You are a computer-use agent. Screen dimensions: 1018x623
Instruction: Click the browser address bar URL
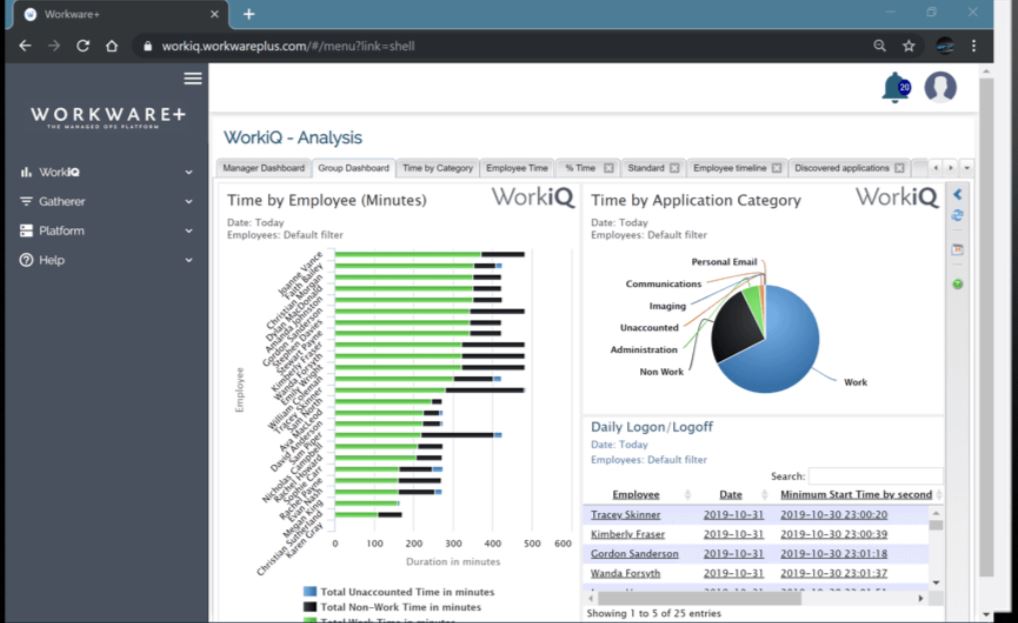288,46
